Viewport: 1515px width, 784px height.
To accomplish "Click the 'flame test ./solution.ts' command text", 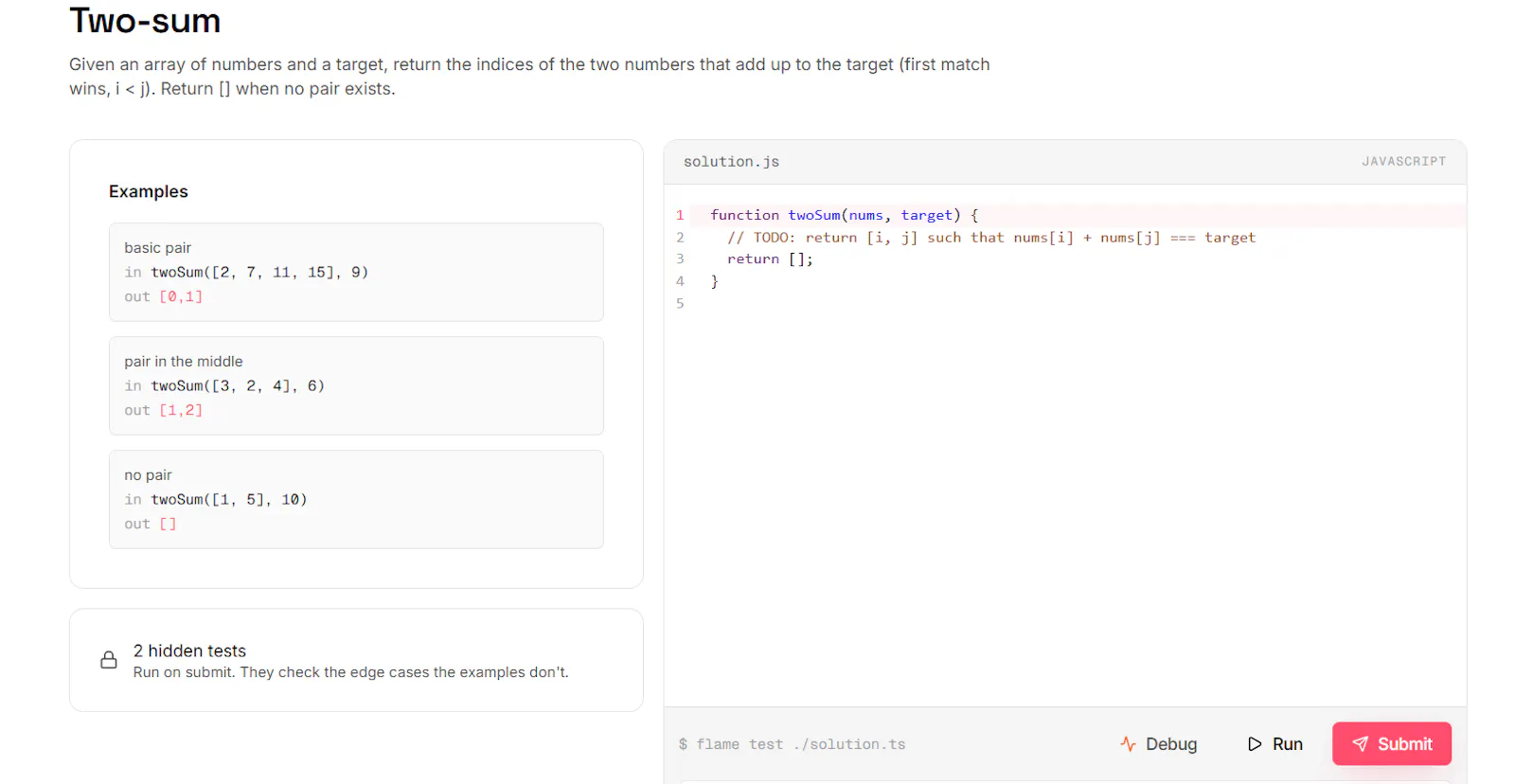I will click(801, 745).
